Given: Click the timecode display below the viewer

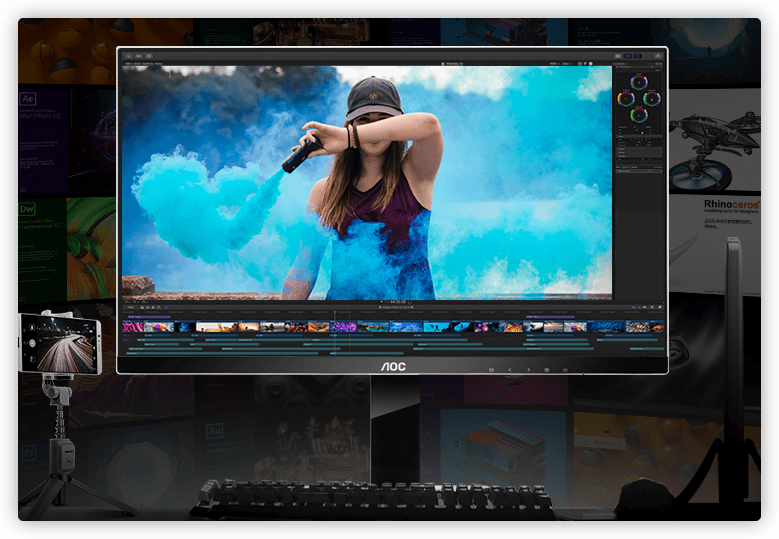Looking at the screenshot, I should [x=397, y=302].
